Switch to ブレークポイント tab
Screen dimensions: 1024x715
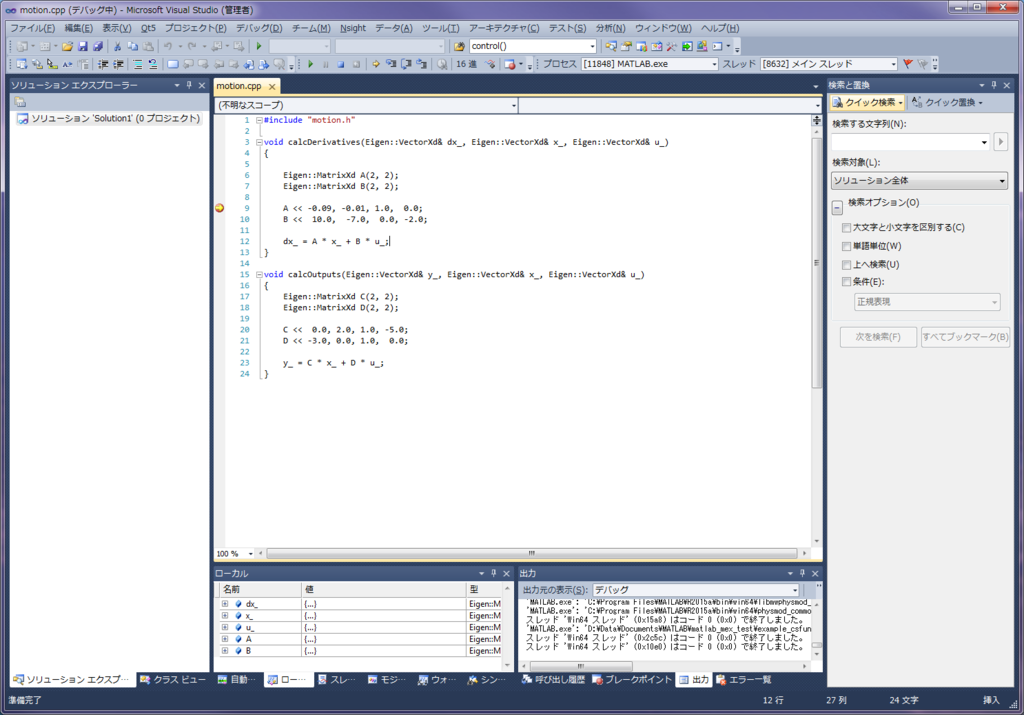point(632,680)
